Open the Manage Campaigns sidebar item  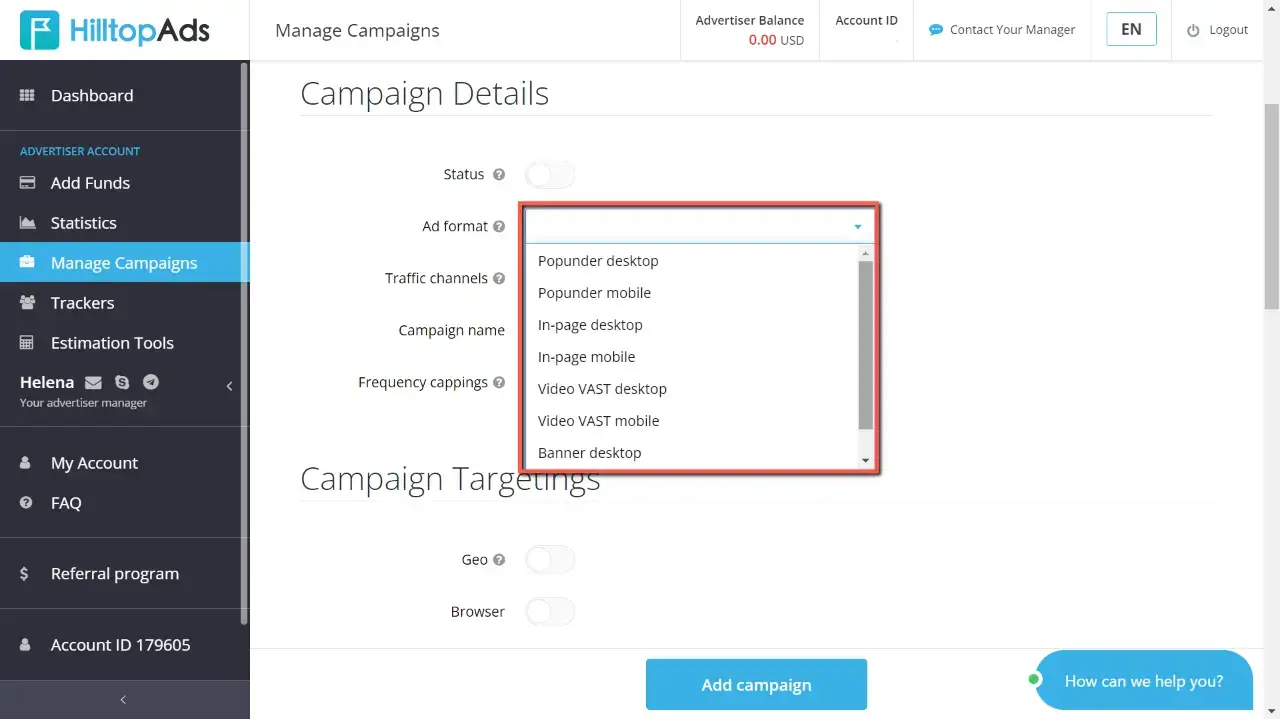(124, 262)
